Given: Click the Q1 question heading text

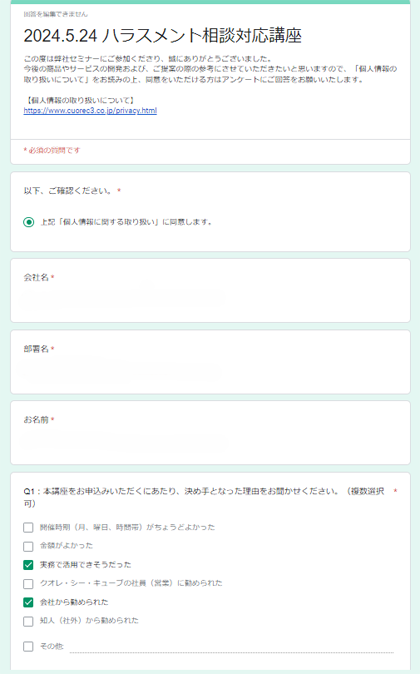Looking at the screenshot, I should [x=204, y=497].
